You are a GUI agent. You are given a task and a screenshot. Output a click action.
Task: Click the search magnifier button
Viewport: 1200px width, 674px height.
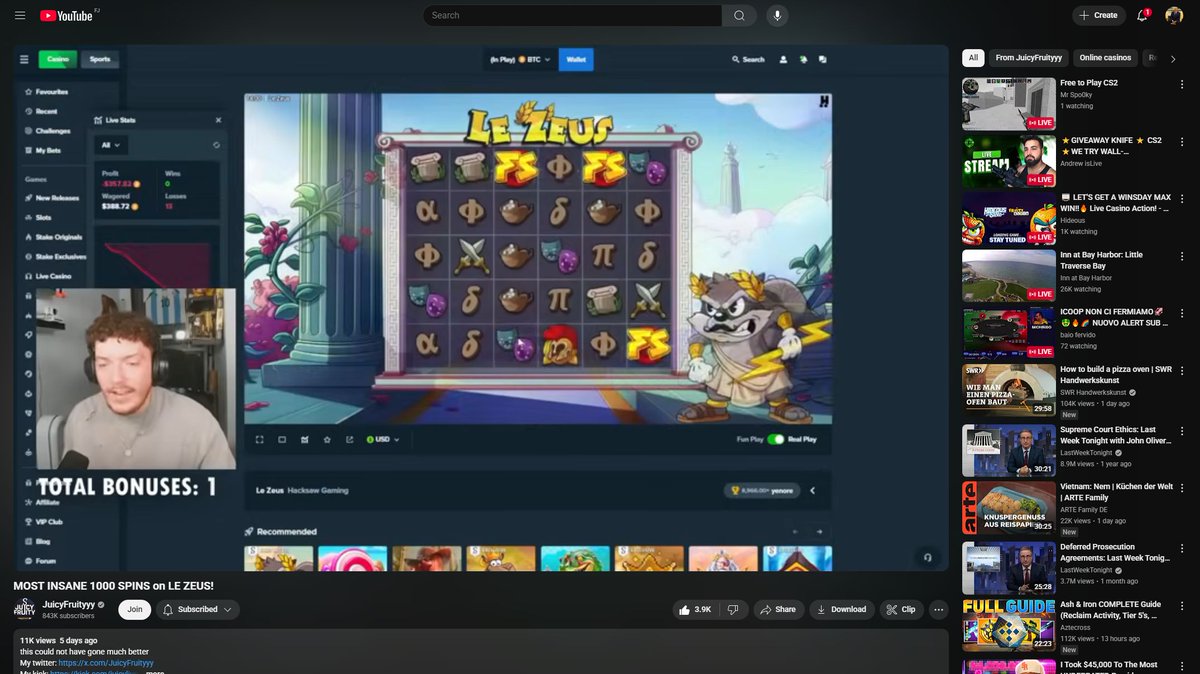pos(739,15)
